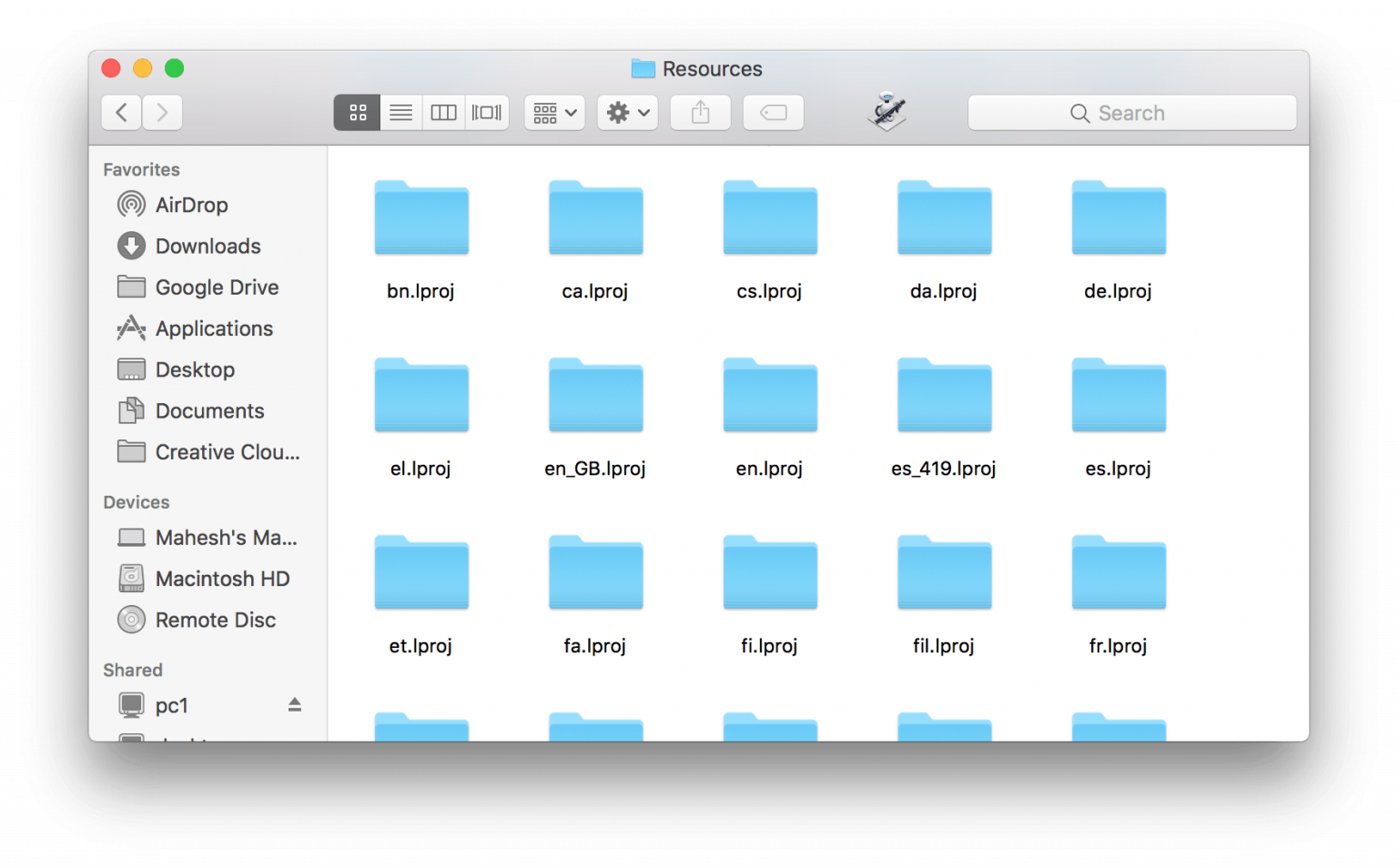Click the Edit Tags button

[773, 113]
